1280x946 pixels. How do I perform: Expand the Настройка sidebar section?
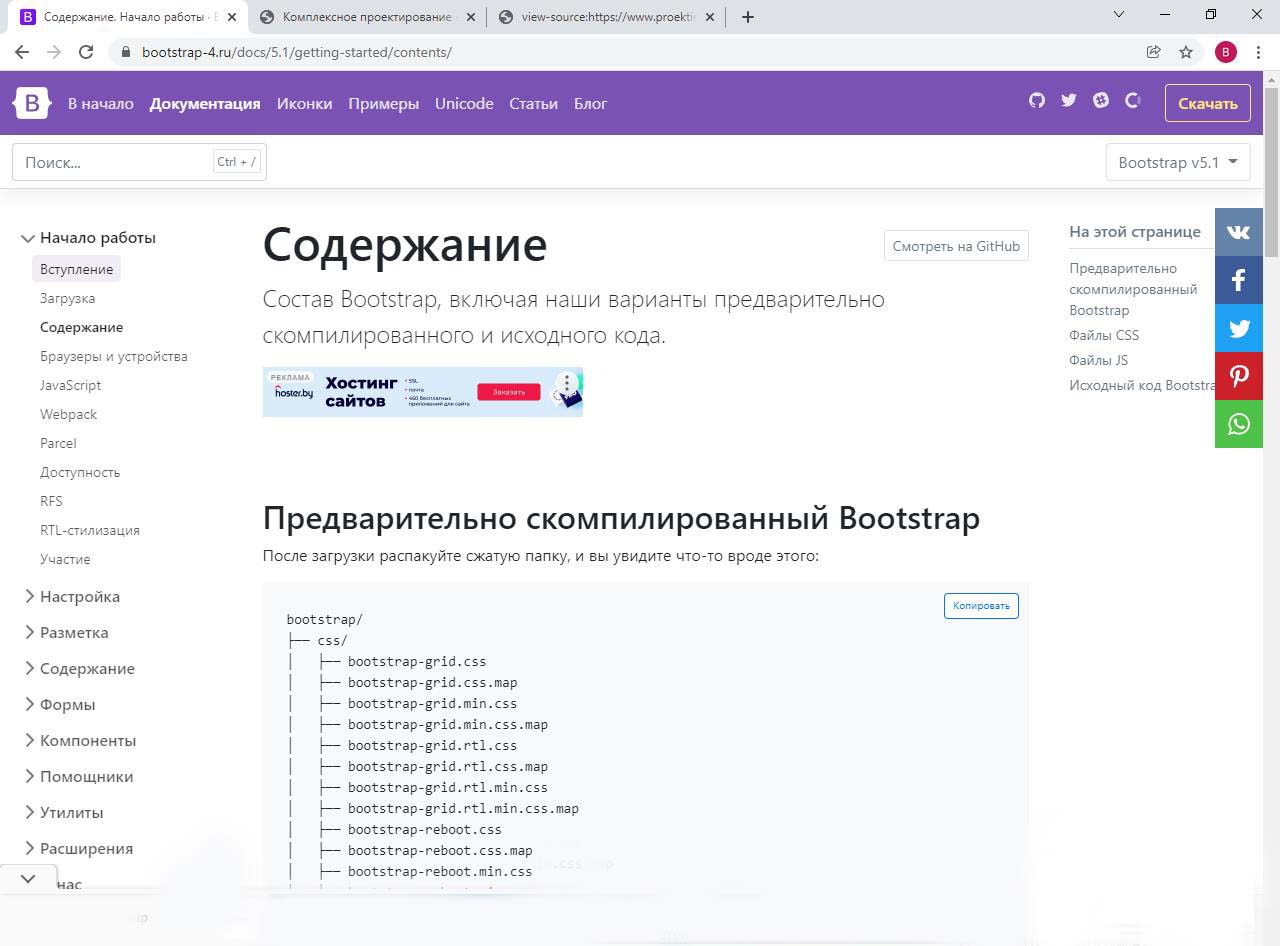(80, 596)
